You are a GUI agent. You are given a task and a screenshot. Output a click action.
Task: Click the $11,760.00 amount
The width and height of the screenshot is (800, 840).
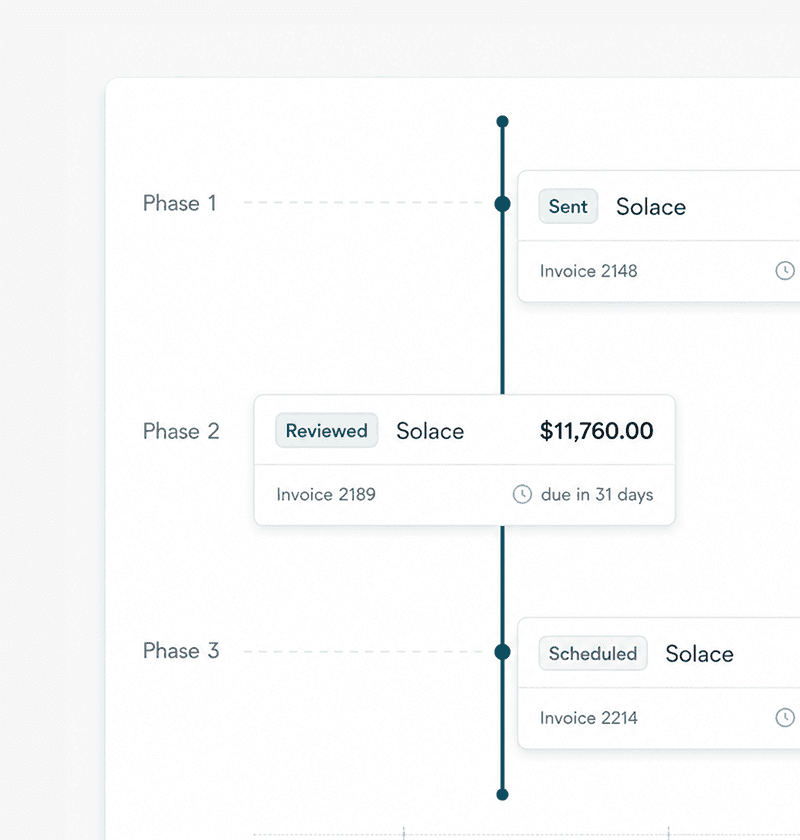(x=596, y=431)
